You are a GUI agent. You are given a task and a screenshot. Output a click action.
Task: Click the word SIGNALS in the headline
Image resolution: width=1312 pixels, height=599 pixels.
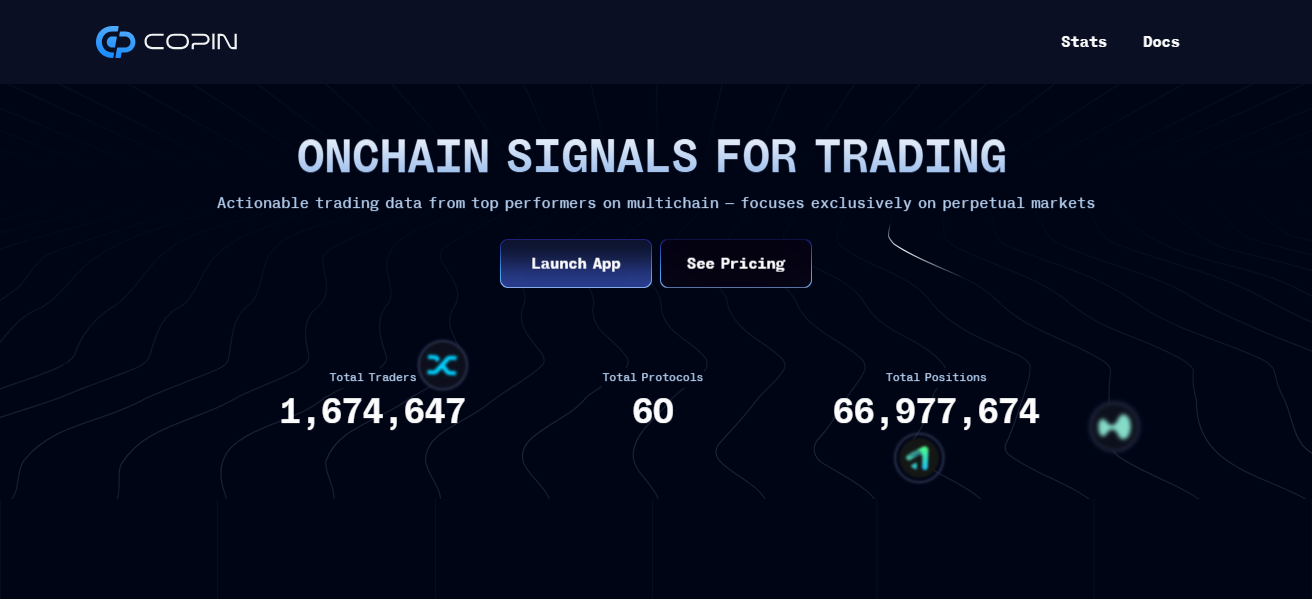601,157
